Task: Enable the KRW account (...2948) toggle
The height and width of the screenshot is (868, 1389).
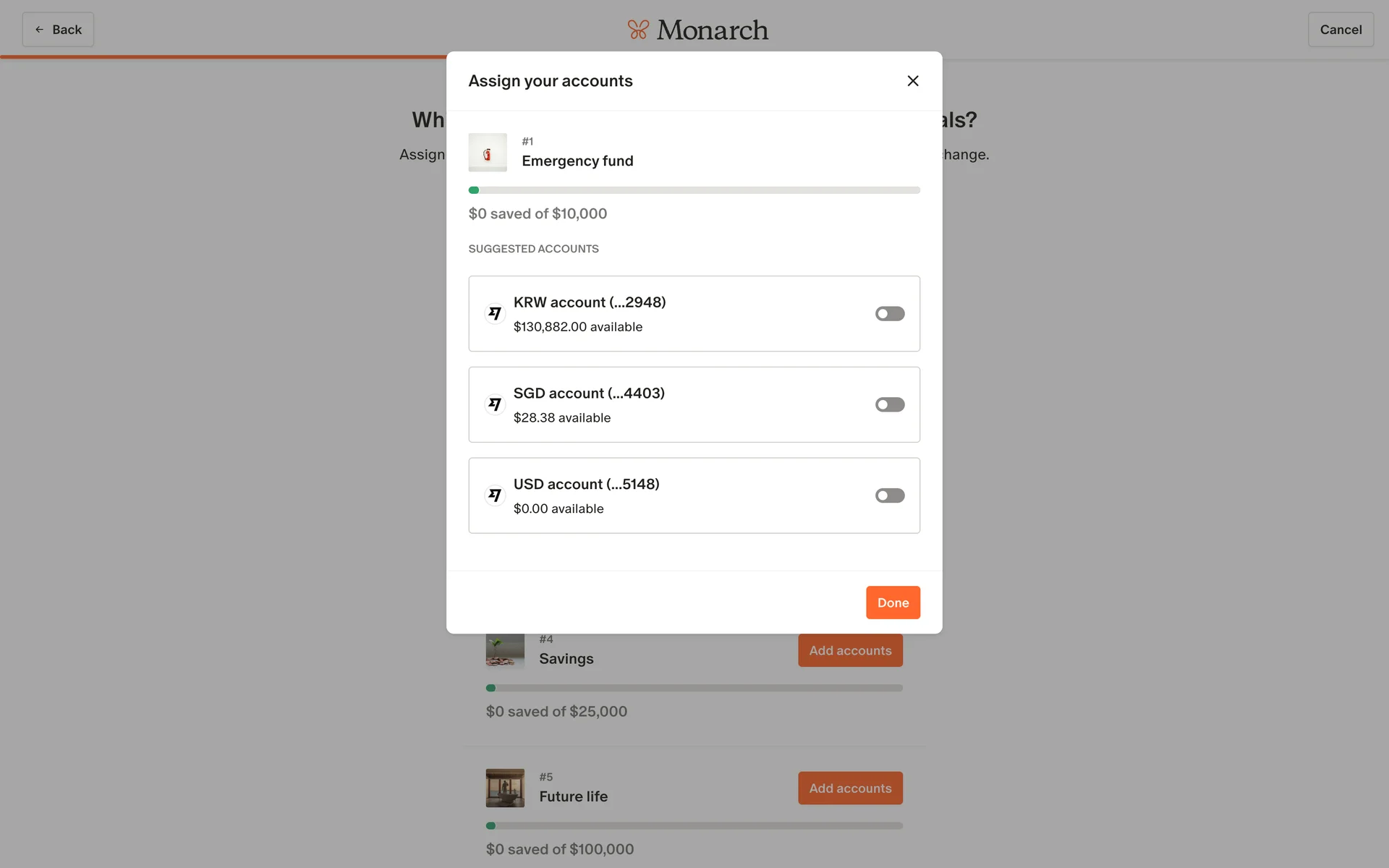Action: pos(889,313)
